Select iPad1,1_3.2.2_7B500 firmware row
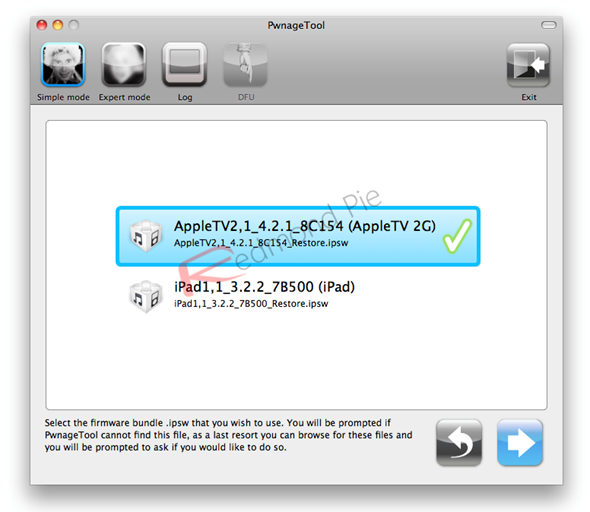This screenshot has width=590, height=512. [x=298, y=296]
